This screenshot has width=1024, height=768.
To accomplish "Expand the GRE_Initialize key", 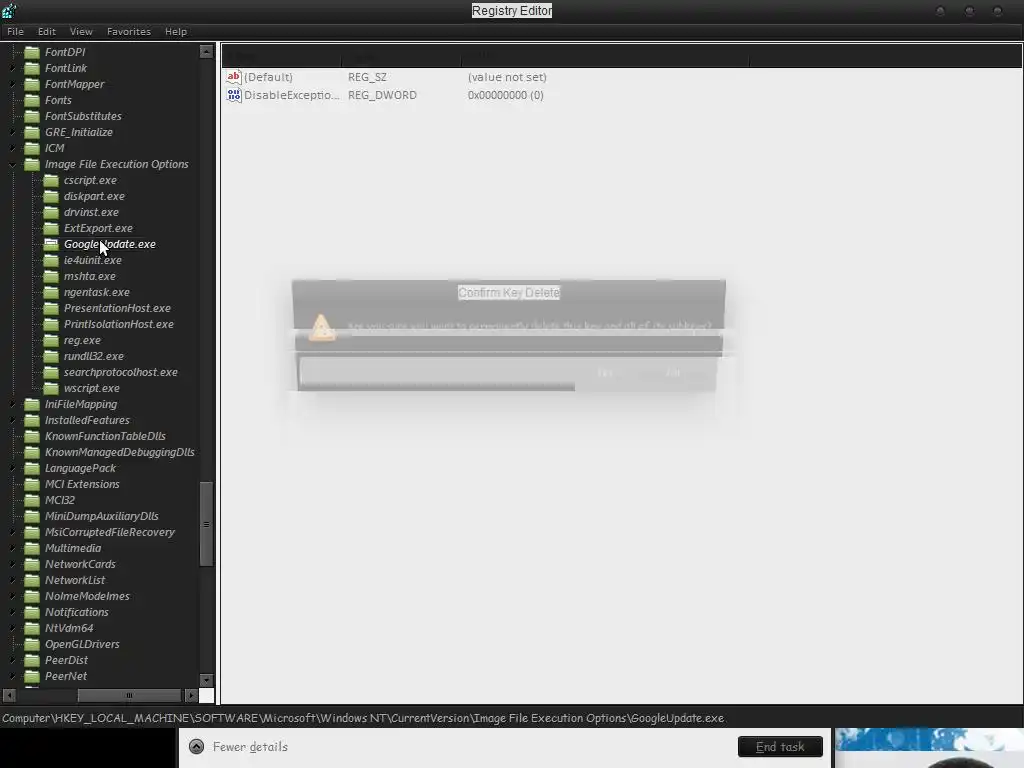I will (12, 132).
